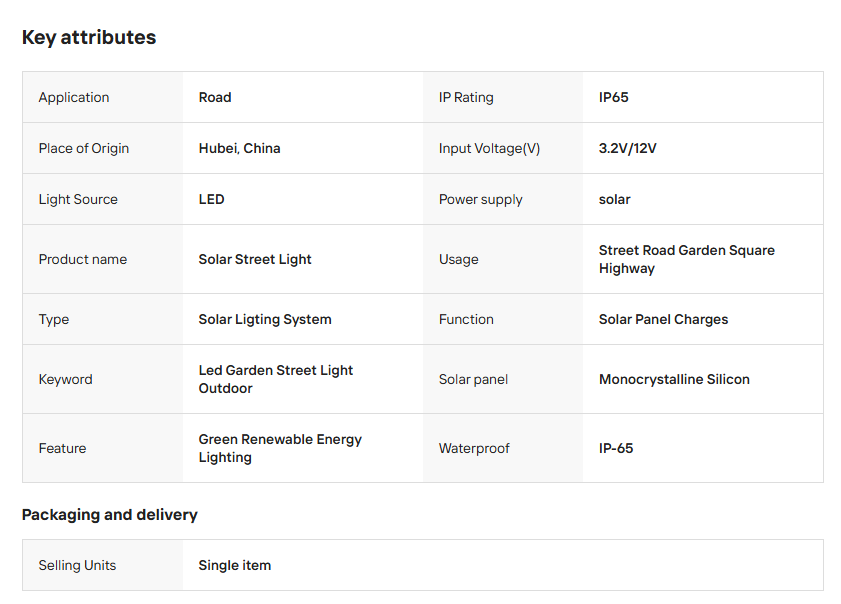The height and width of the screenshot is (604, 841).
Task: Click the Key attributes heading
Action: [89, 38]
